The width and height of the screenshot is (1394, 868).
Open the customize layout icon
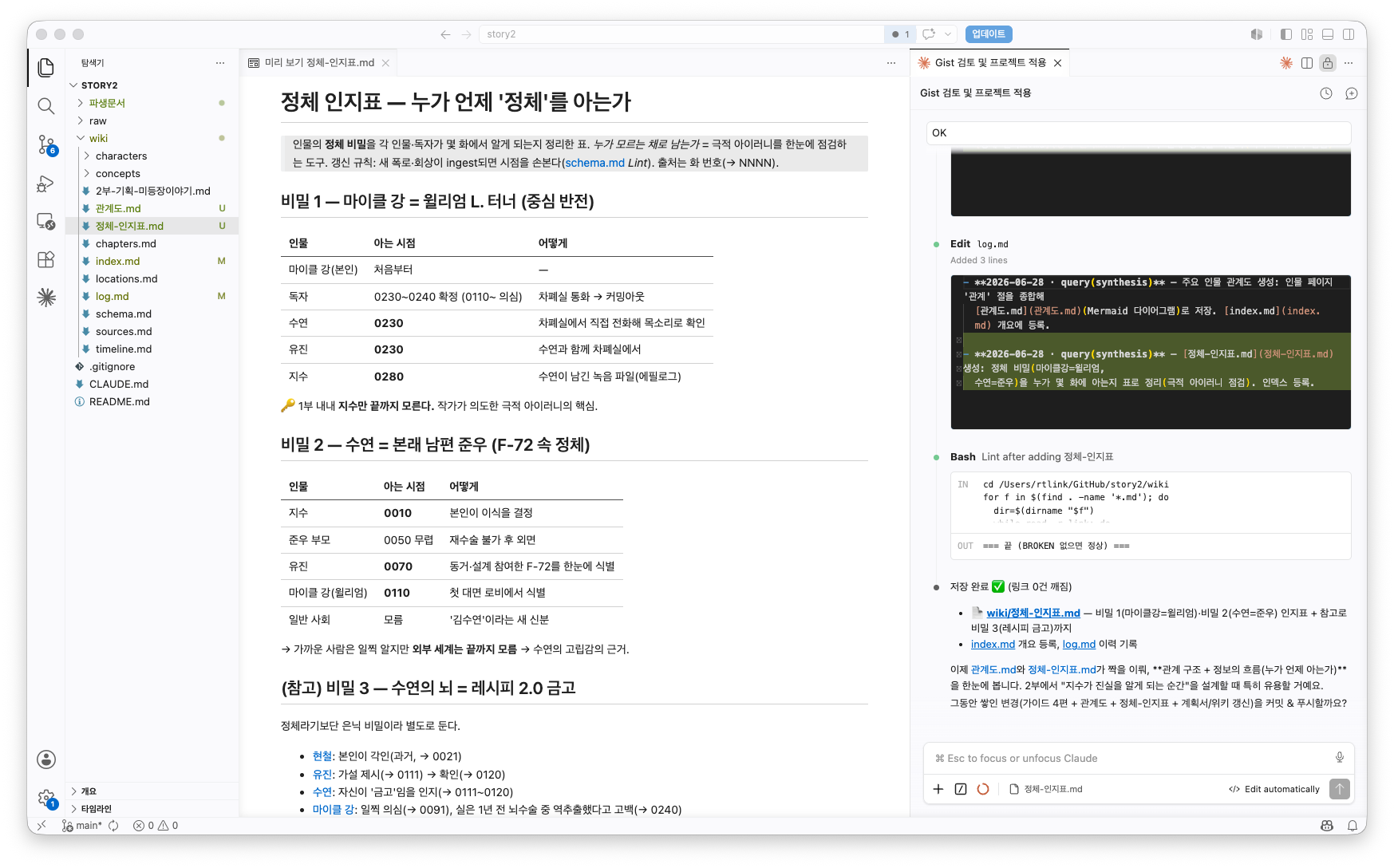(x=1307, y=34)
